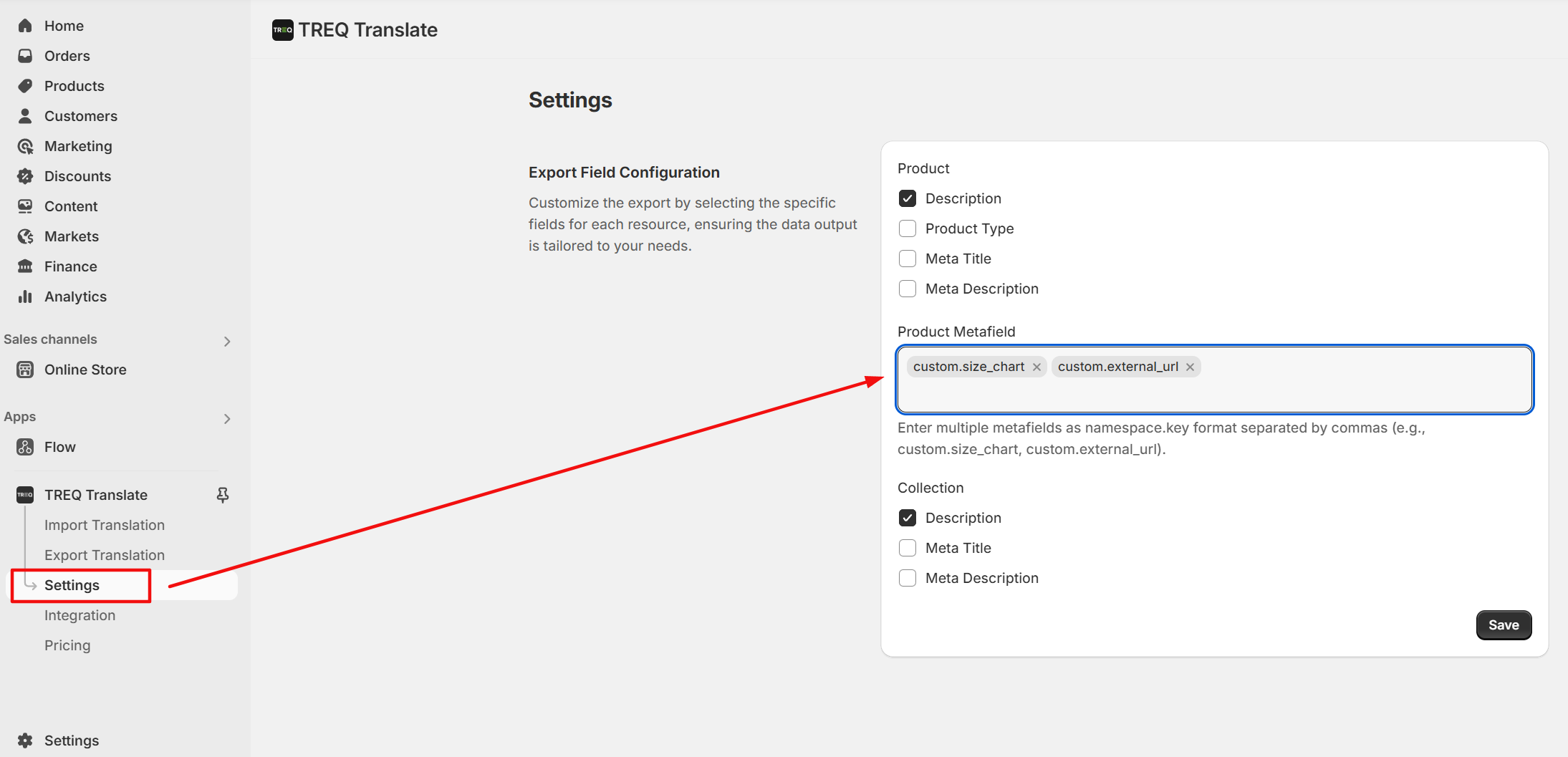Click the Marketing target icon
This screenshot has height=757, width=1568.
point(25,146)
